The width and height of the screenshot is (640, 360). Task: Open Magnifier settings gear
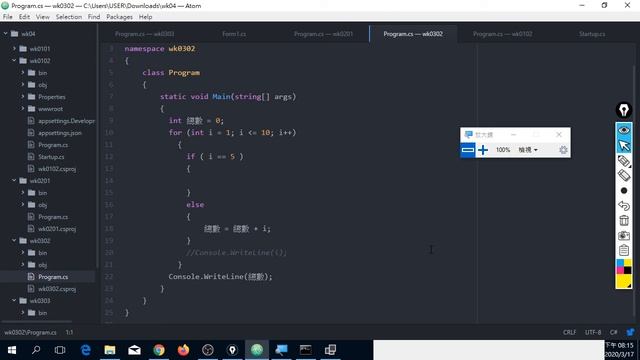563,150
